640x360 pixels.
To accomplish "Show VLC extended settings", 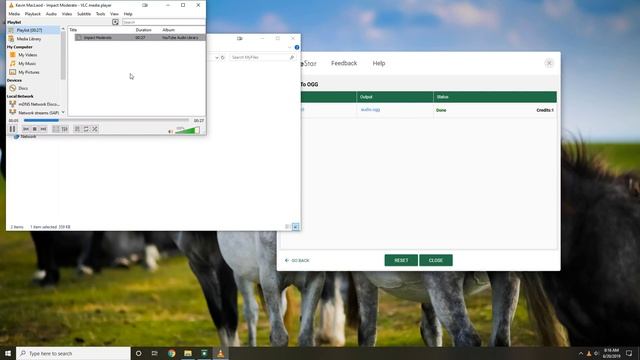I will pos(64,129).
